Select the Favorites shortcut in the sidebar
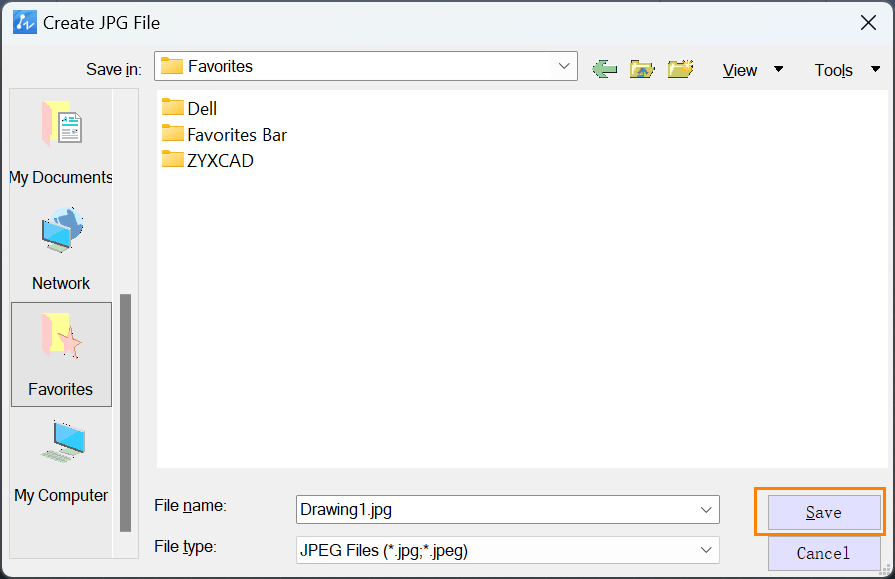This screenshot has height=579, width=895. 61,355
